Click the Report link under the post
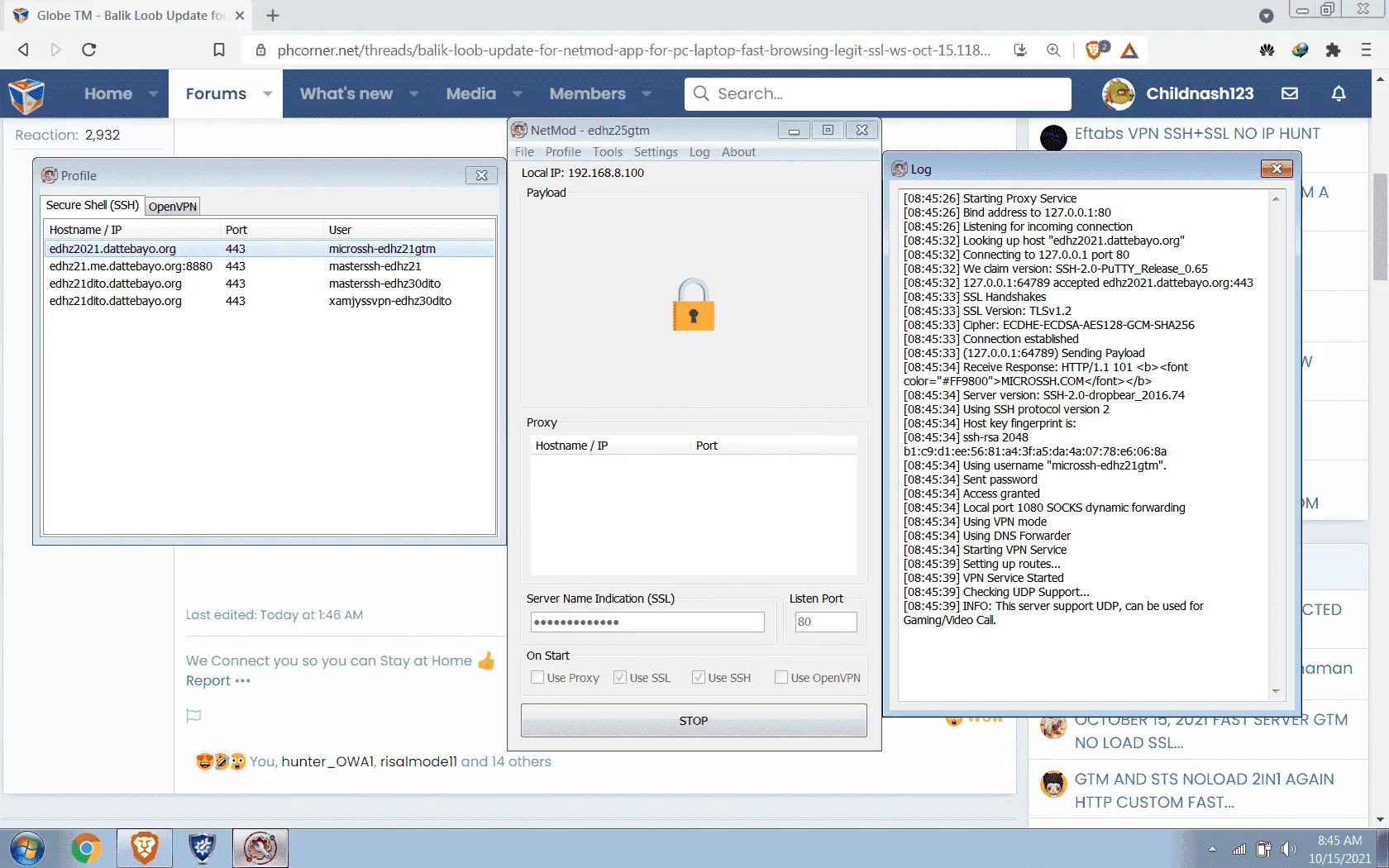1389x868 pixels. point(208,681)
